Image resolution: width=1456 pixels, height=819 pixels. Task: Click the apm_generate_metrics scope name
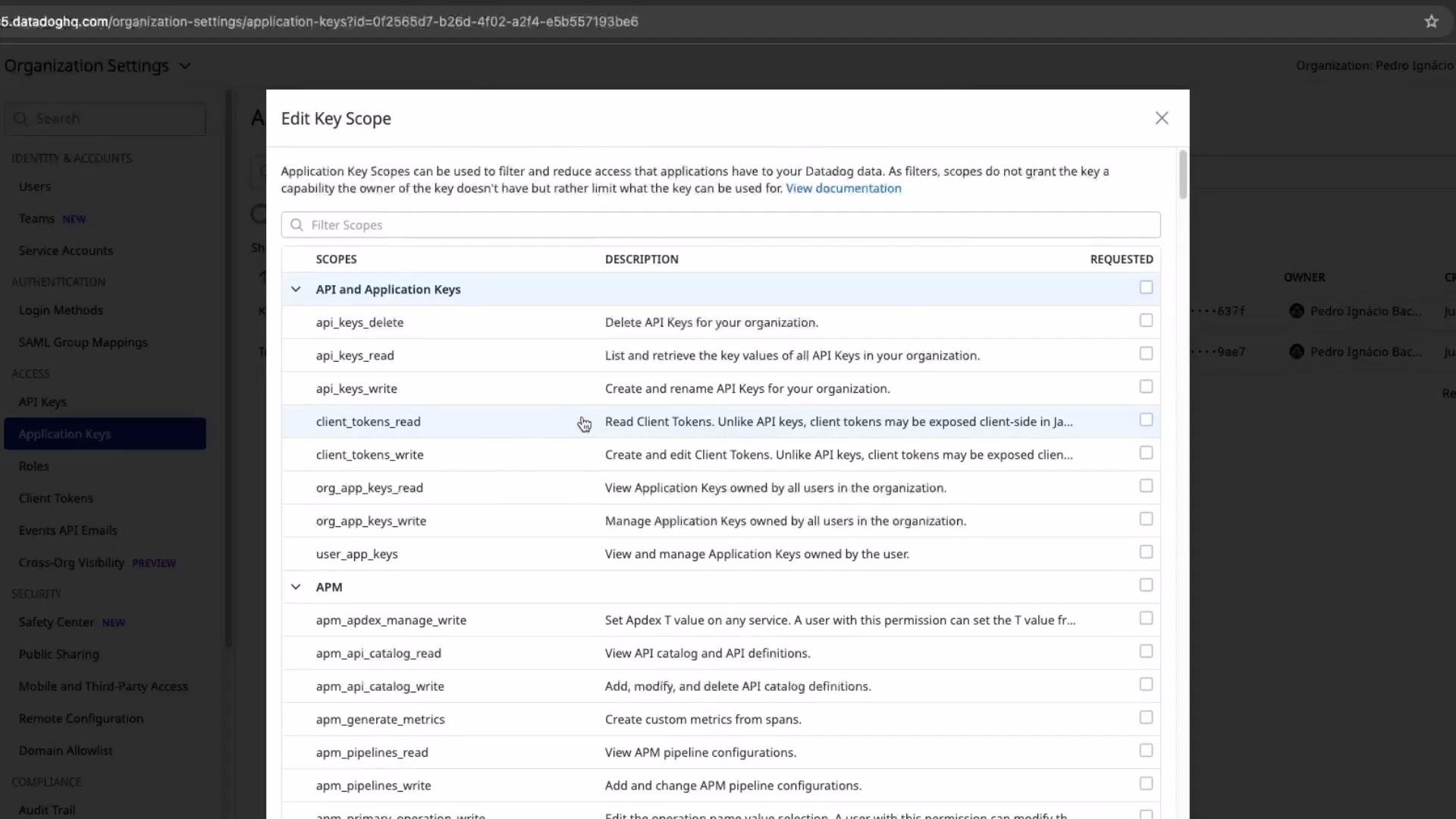(380, 720)
